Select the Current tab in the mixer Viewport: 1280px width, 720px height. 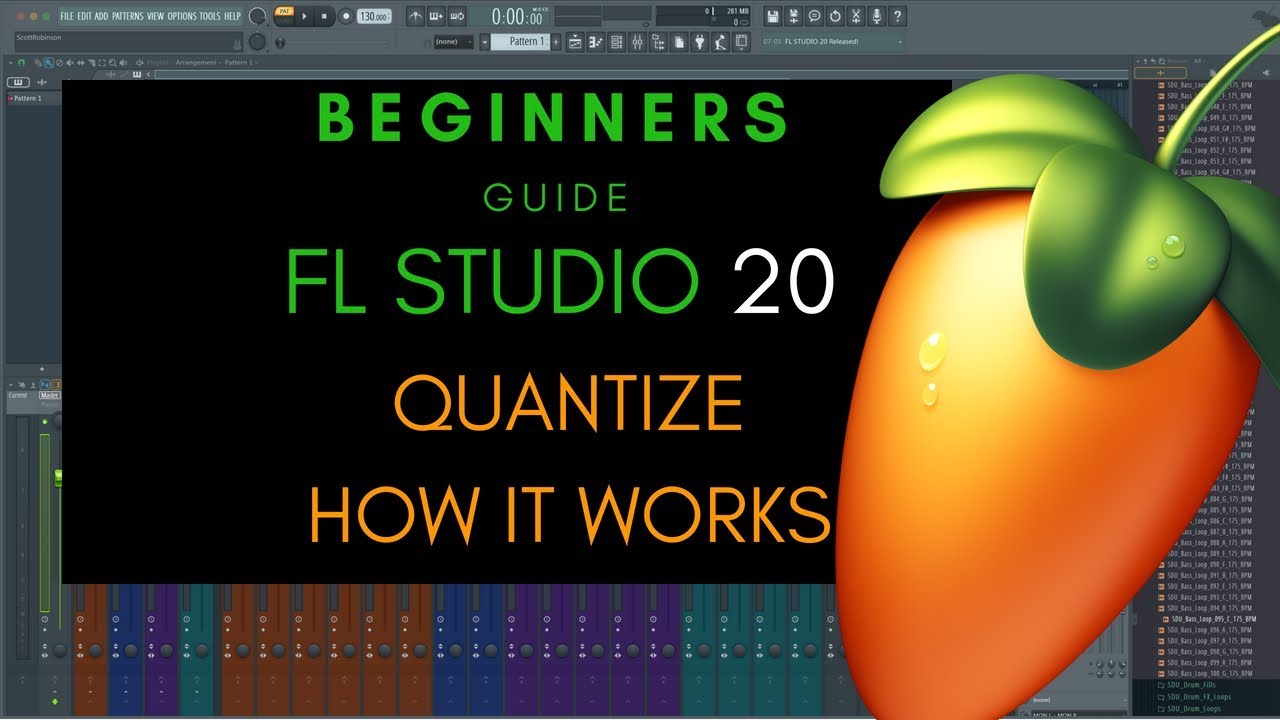(x=18, y=395)
